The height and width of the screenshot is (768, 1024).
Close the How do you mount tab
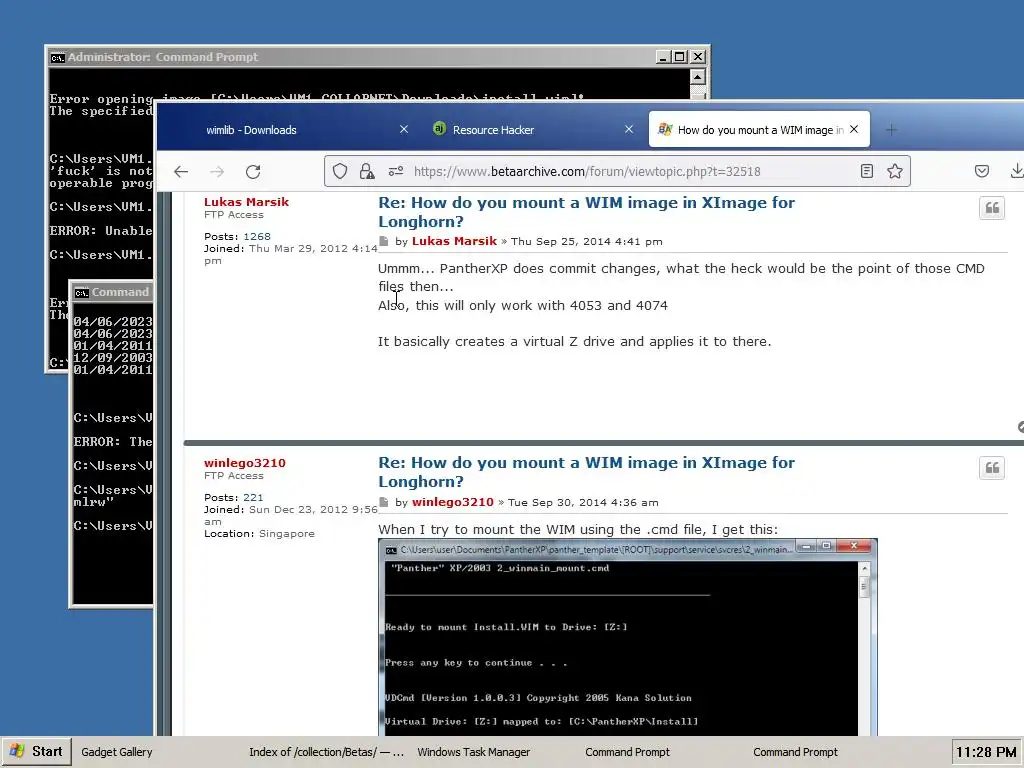pyautogui.click(x=854, y=129)
